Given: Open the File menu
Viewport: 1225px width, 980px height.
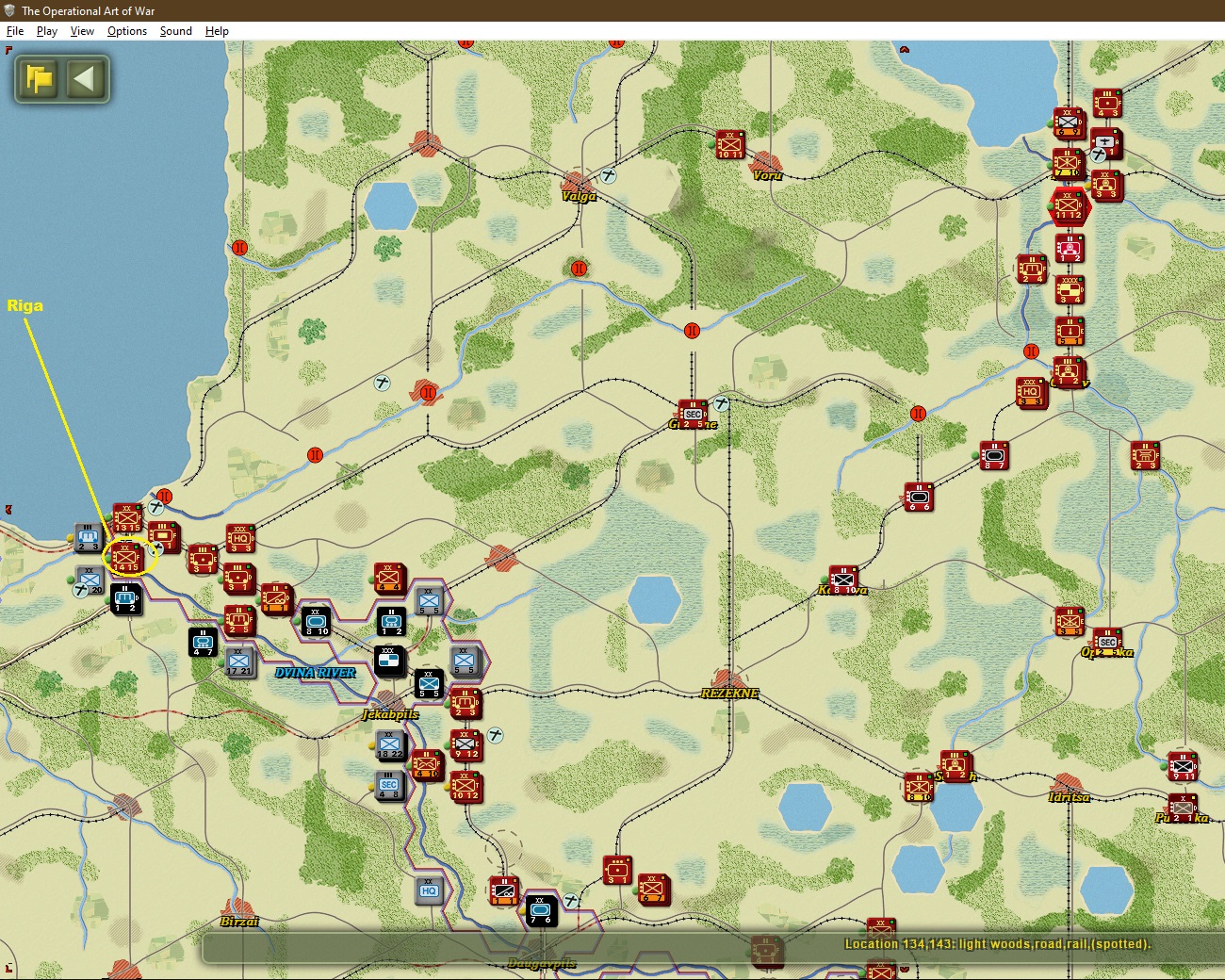Looking at the screenshot, I should pos(15,31).
